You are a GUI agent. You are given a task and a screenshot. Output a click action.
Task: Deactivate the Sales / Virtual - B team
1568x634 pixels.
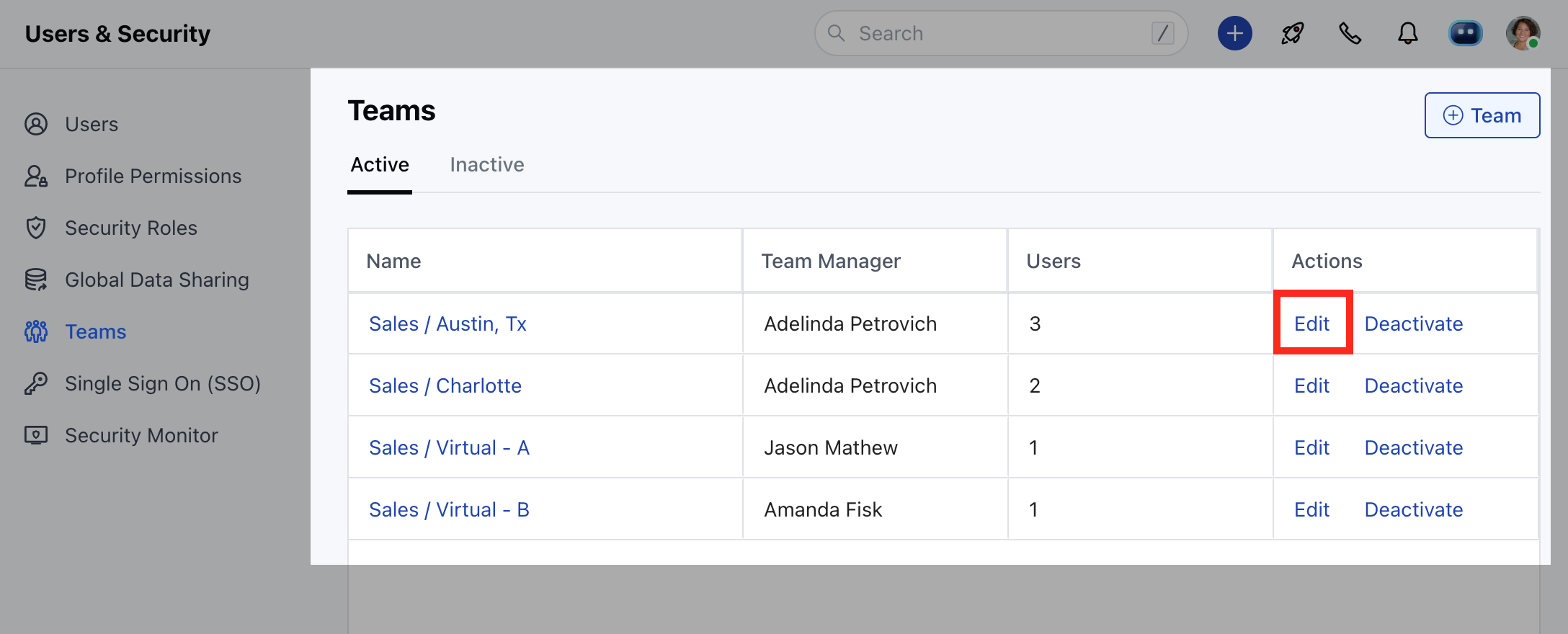[1413, 510]
